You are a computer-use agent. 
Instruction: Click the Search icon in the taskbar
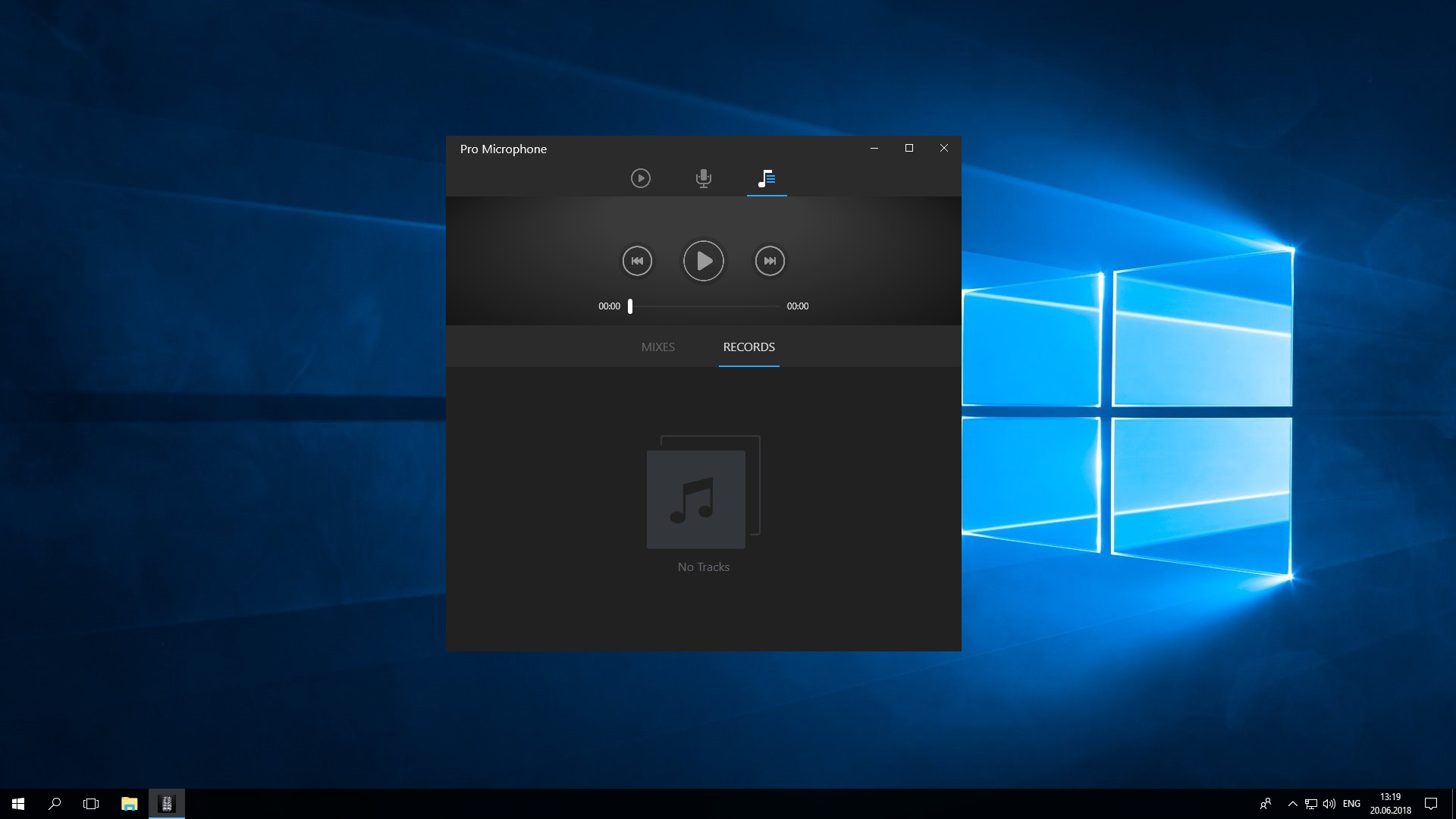(x=53, y=803)
